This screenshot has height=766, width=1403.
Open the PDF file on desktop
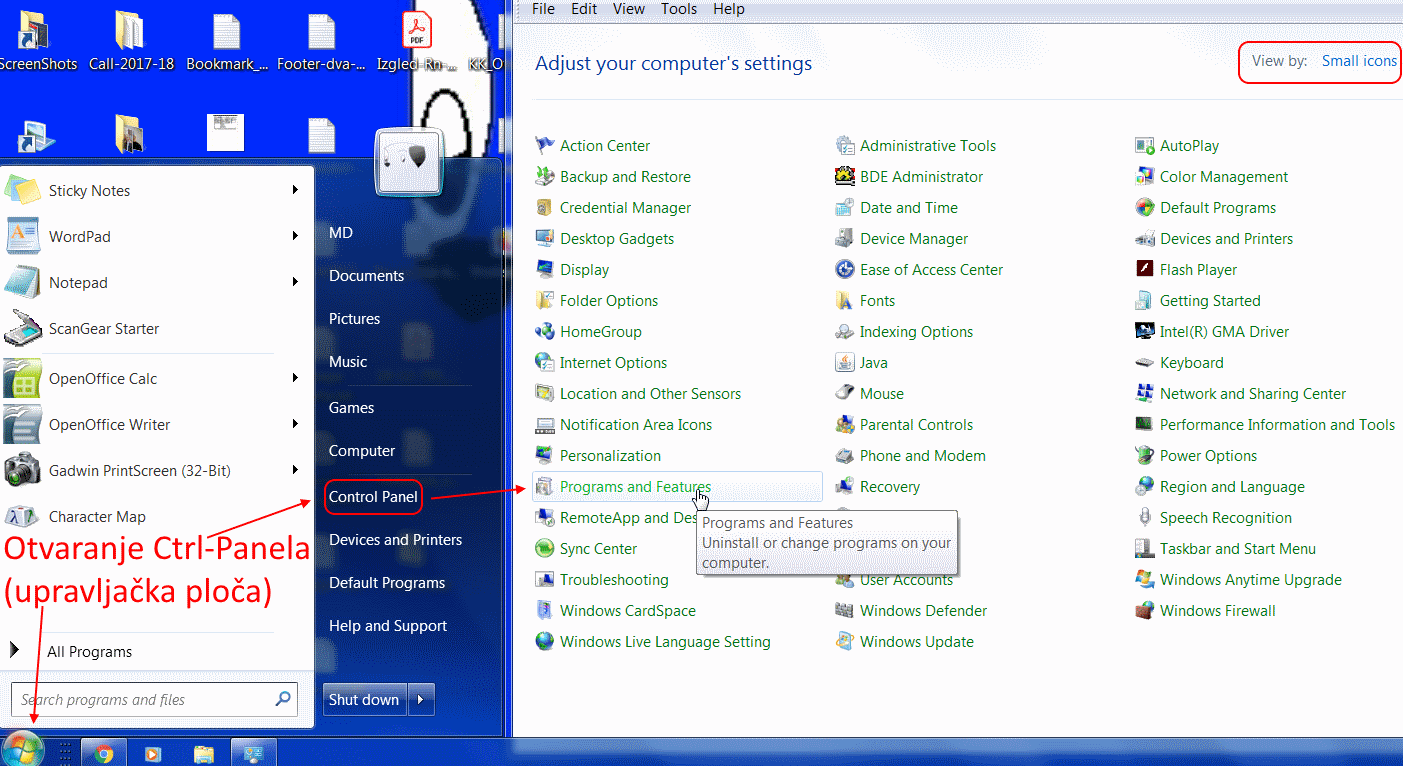(x=416, y=40)
